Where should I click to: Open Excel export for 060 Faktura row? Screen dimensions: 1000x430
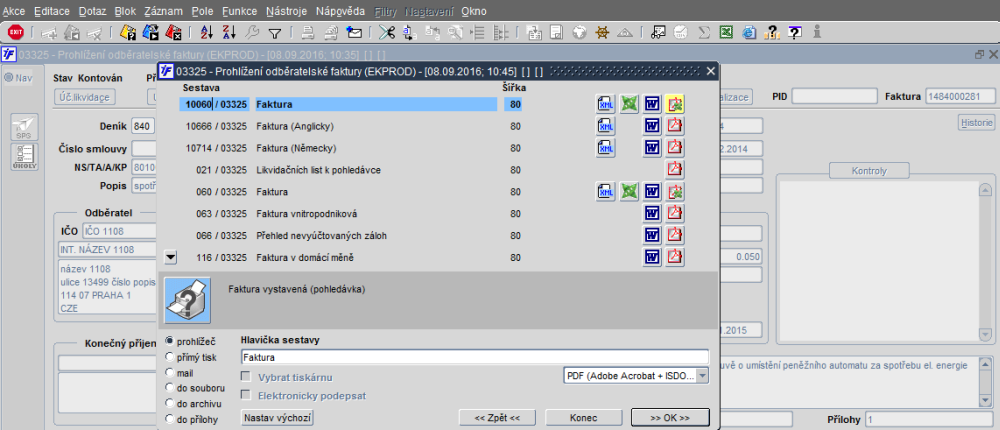pyautogui.click(x=629, y=191)
